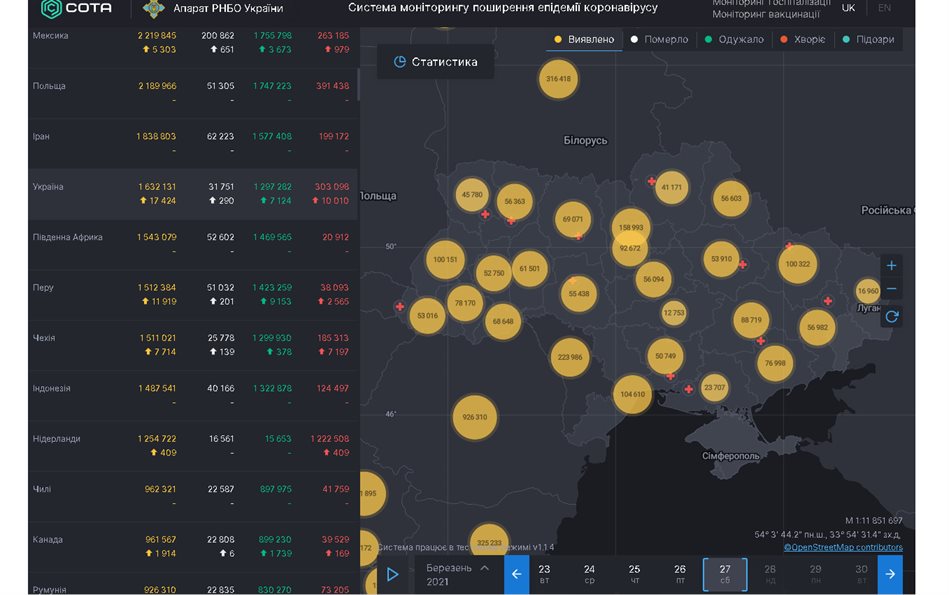
Task: Click the 12 753 map bubble
Action: pyautogui.click(x=674, y=313)
